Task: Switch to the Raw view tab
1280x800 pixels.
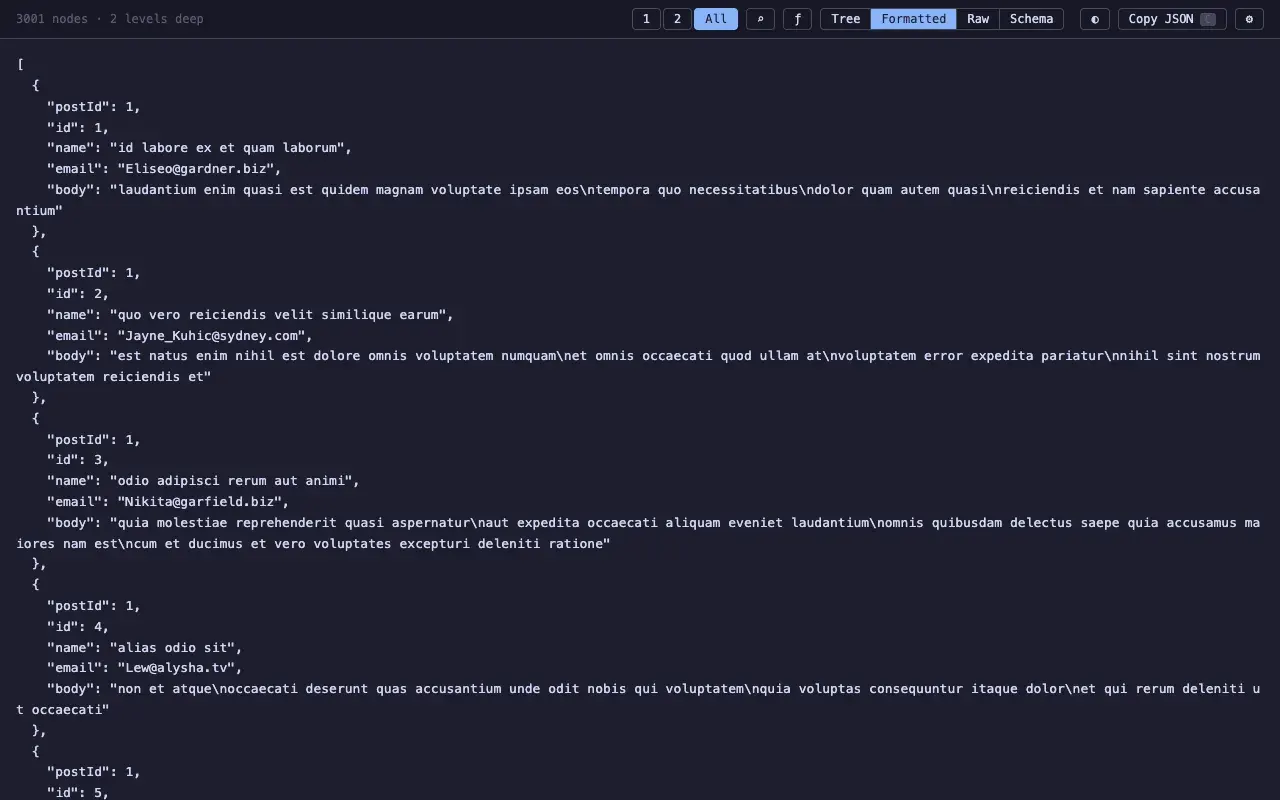Action: (978, 19)
